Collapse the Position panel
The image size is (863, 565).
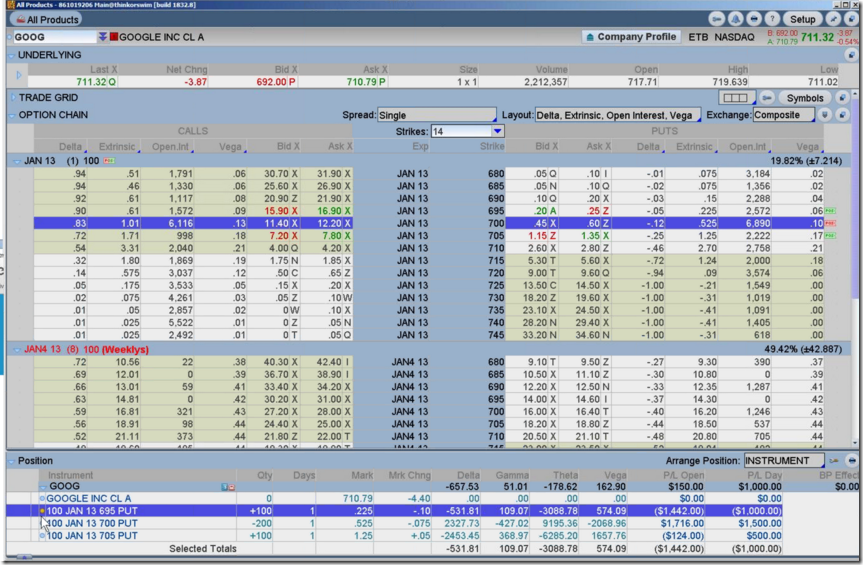(12, 461)
